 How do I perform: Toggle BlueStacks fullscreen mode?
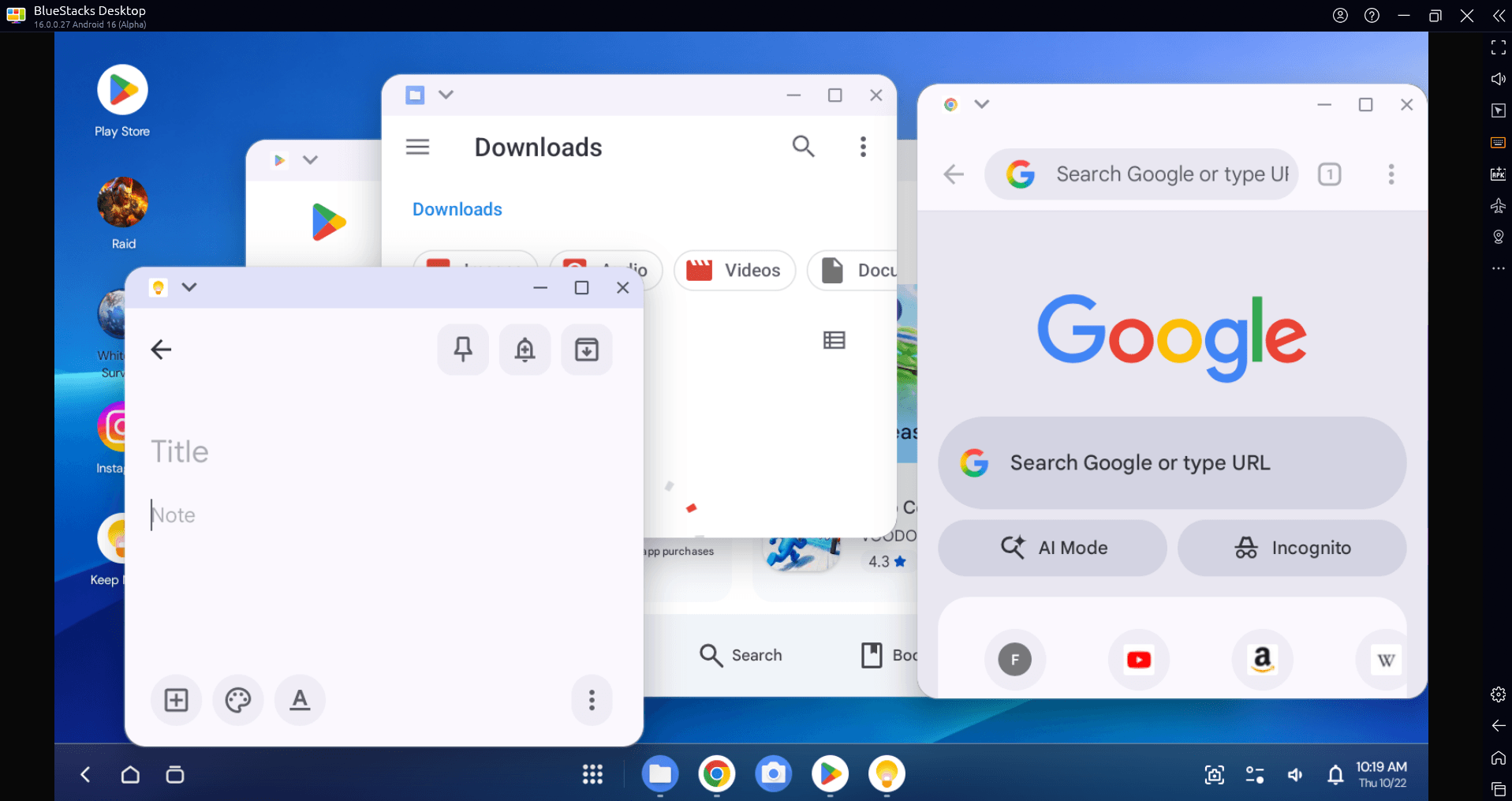pos(1499,47)
